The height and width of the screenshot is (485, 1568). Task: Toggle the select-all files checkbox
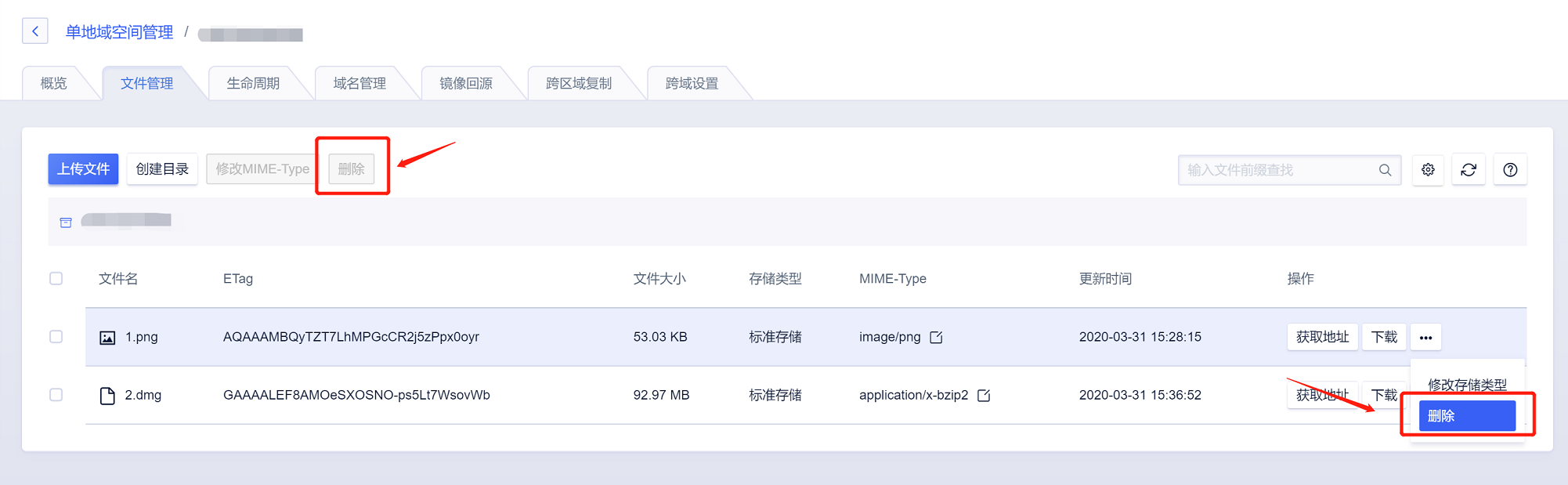coord(56,279)
